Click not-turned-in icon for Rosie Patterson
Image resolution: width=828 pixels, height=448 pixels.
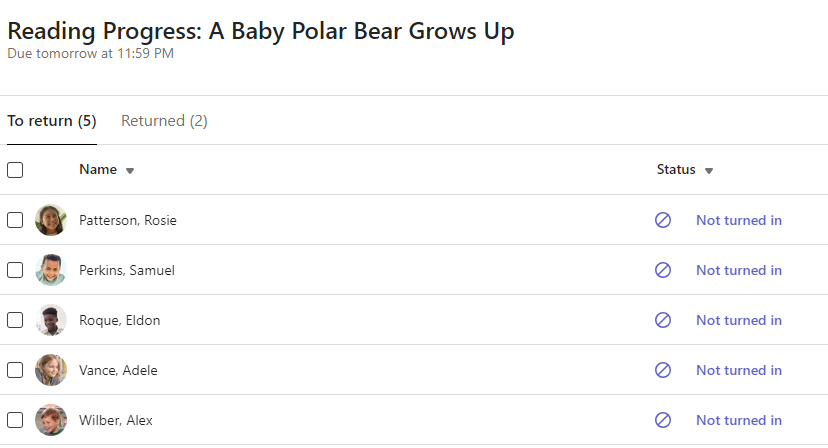pos(663,220)
